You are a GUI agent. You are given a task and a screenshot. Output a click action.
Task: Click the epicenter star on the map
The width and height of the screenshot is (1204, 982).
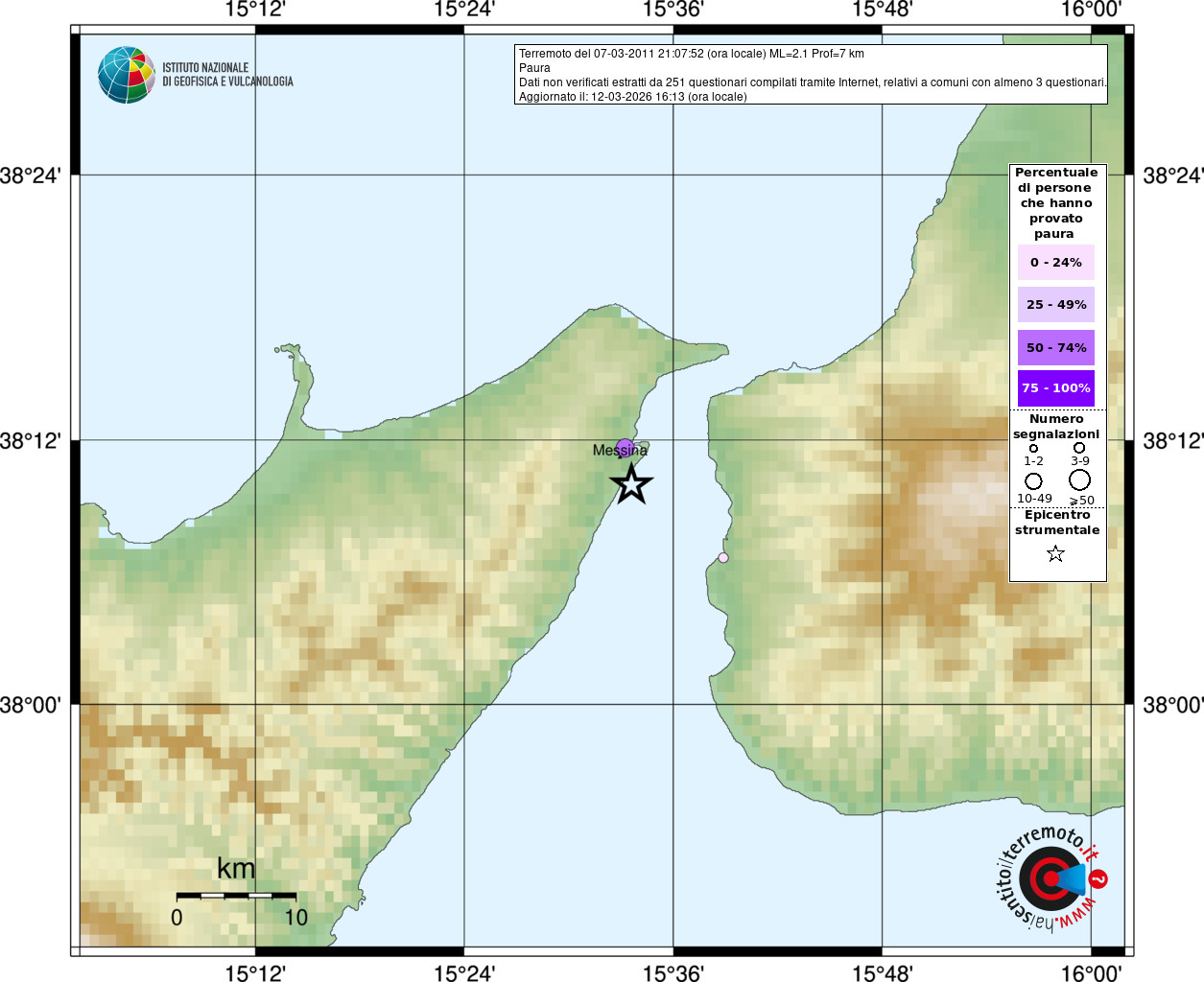[630, 484]
